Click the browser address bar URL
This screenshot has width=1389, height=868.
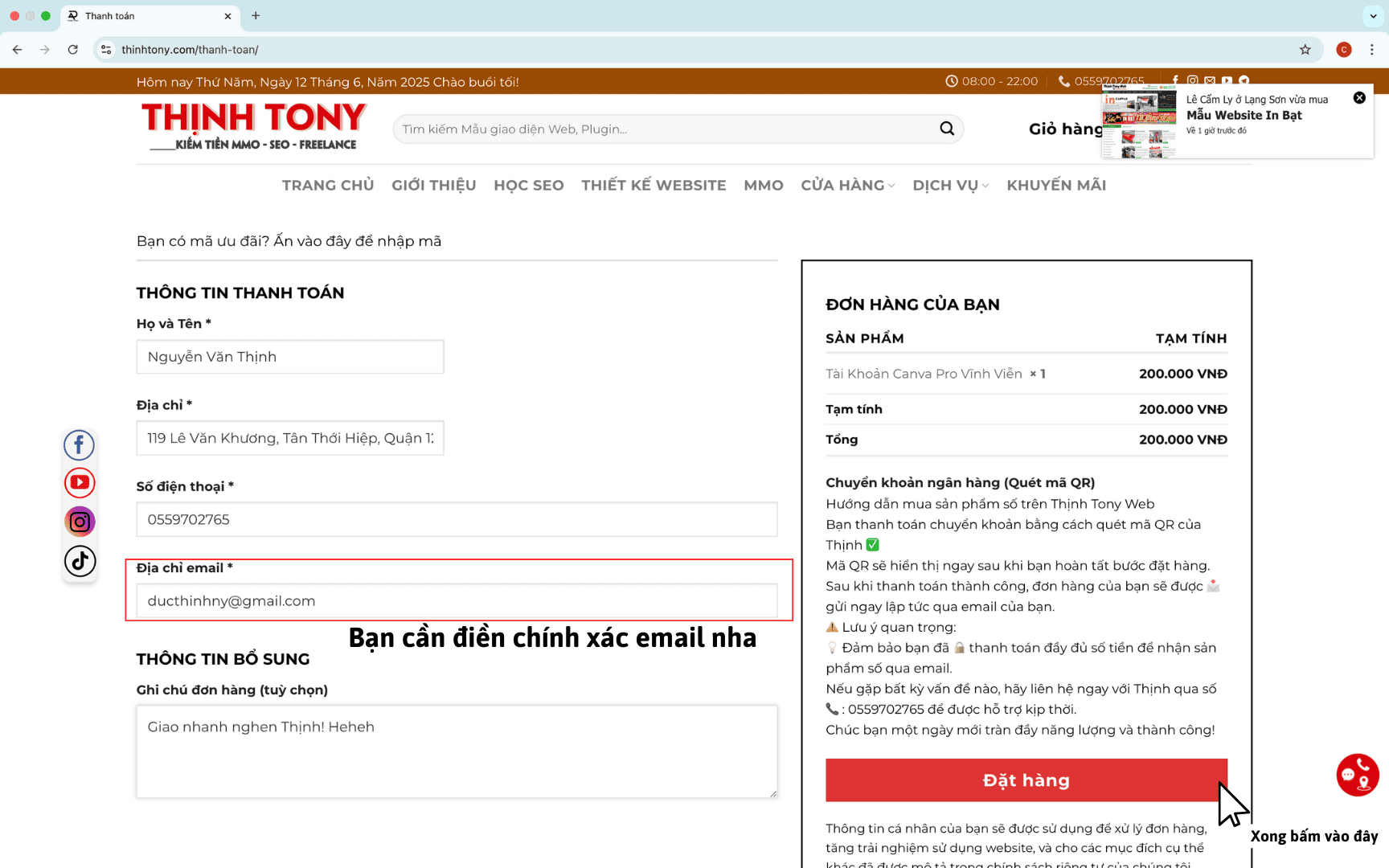point(190,49)
